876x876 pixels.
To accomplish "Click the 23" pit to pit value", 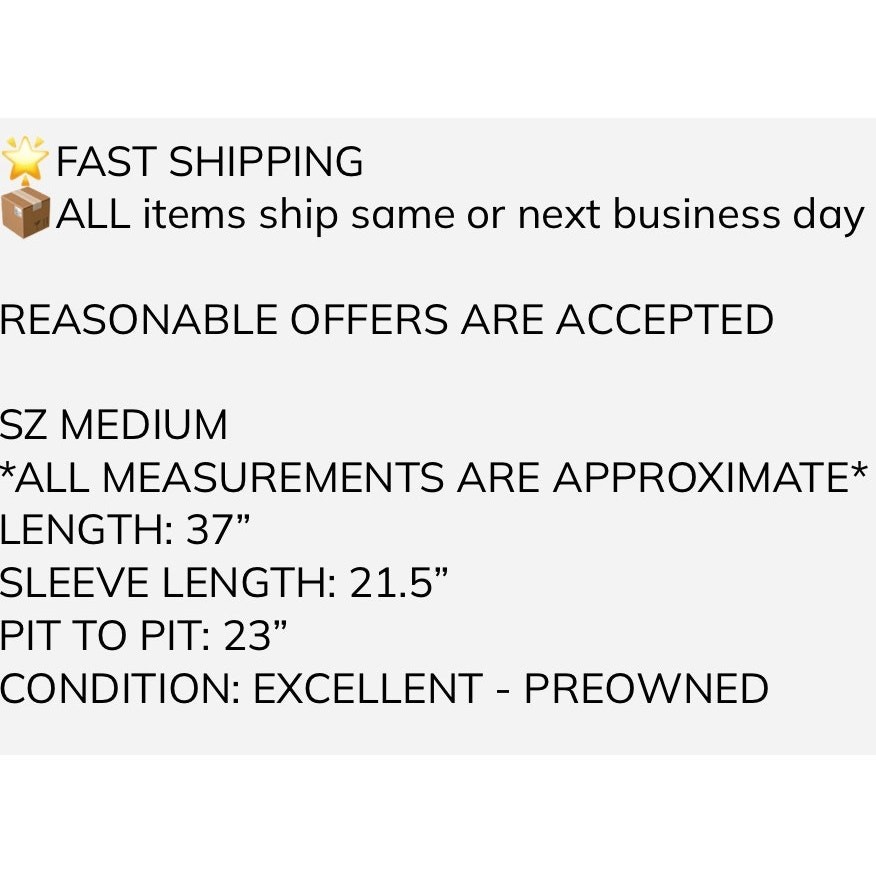I will coord(255,634).
